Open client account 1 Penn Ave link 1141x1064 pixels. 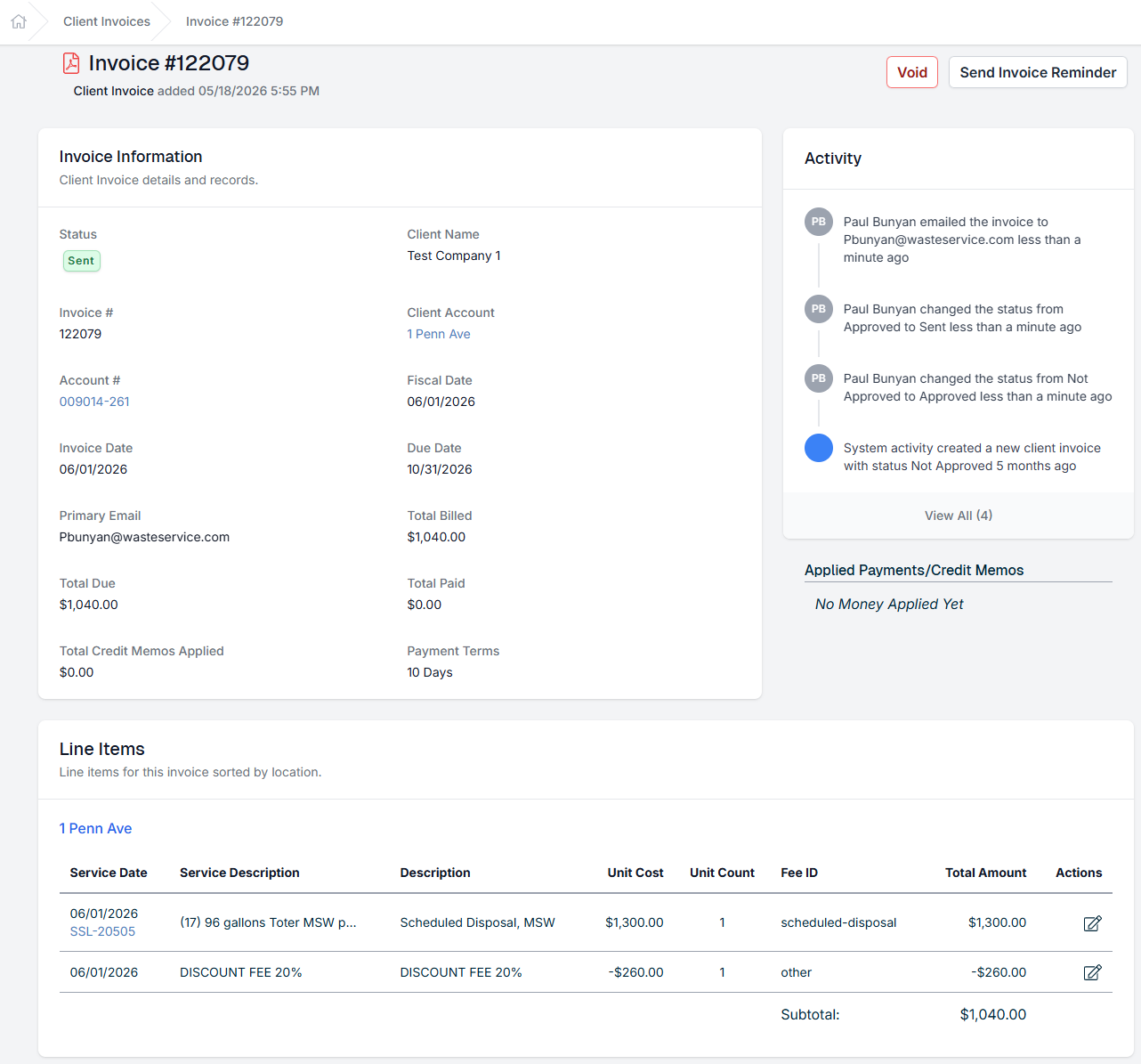[439, 334]
